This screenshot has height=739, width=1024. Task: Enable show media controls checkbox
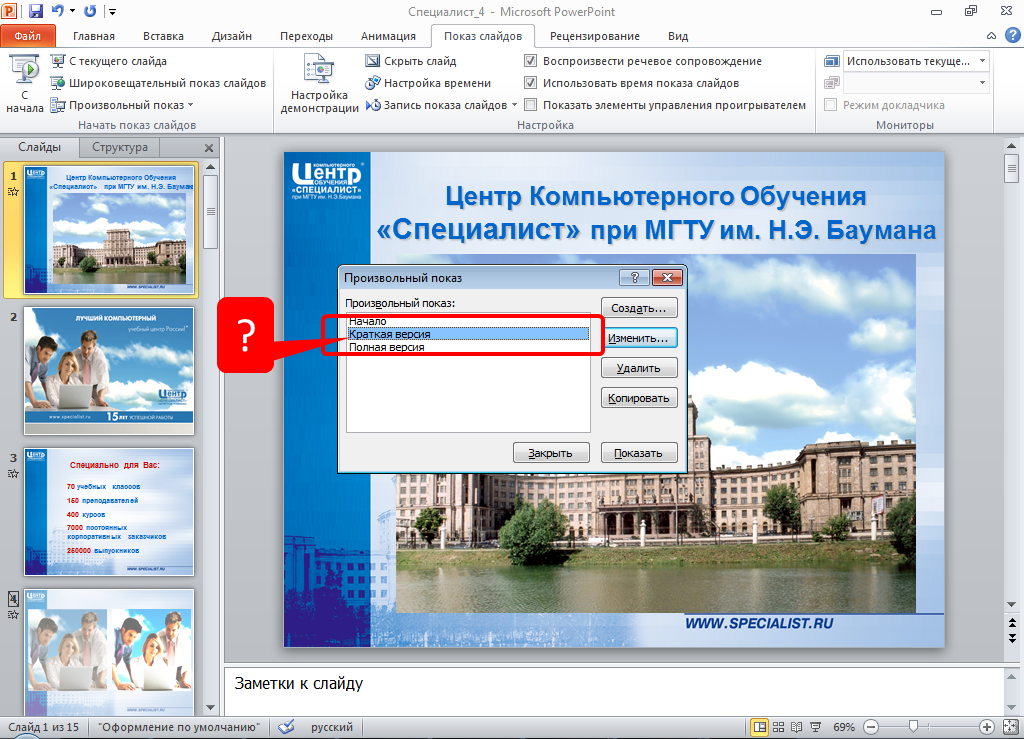click(x=531, y=105)
